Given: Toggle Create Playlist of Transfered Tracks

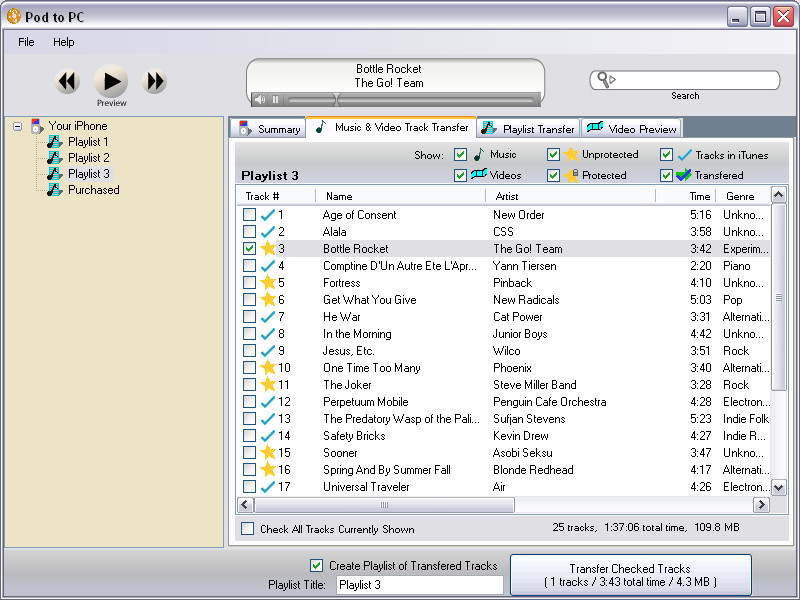Looking at the screenshot, I should coord(316,565).
